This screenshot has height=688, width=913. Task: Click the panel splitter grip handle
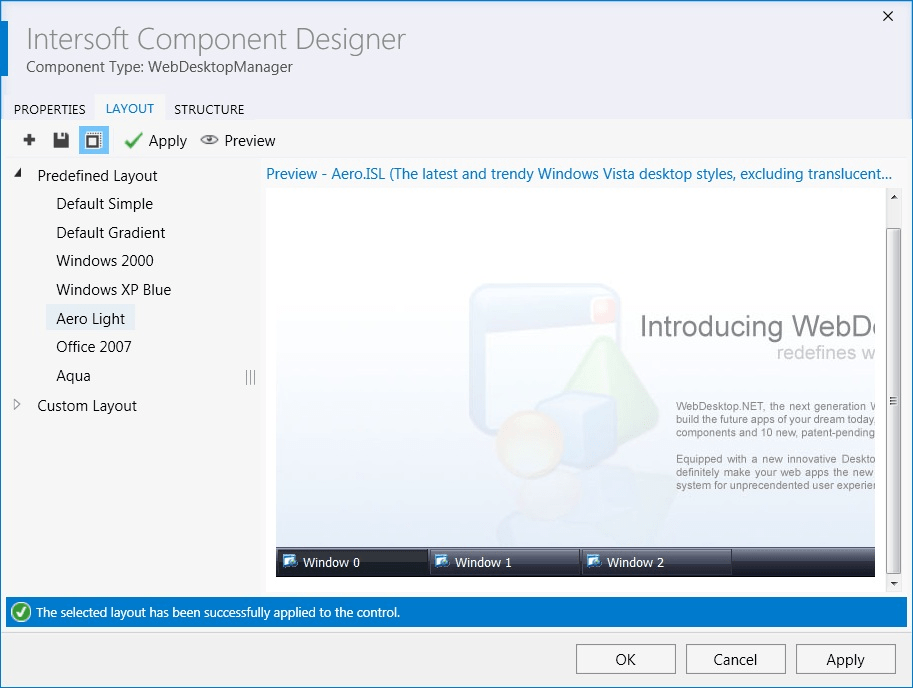click(250, 377)
